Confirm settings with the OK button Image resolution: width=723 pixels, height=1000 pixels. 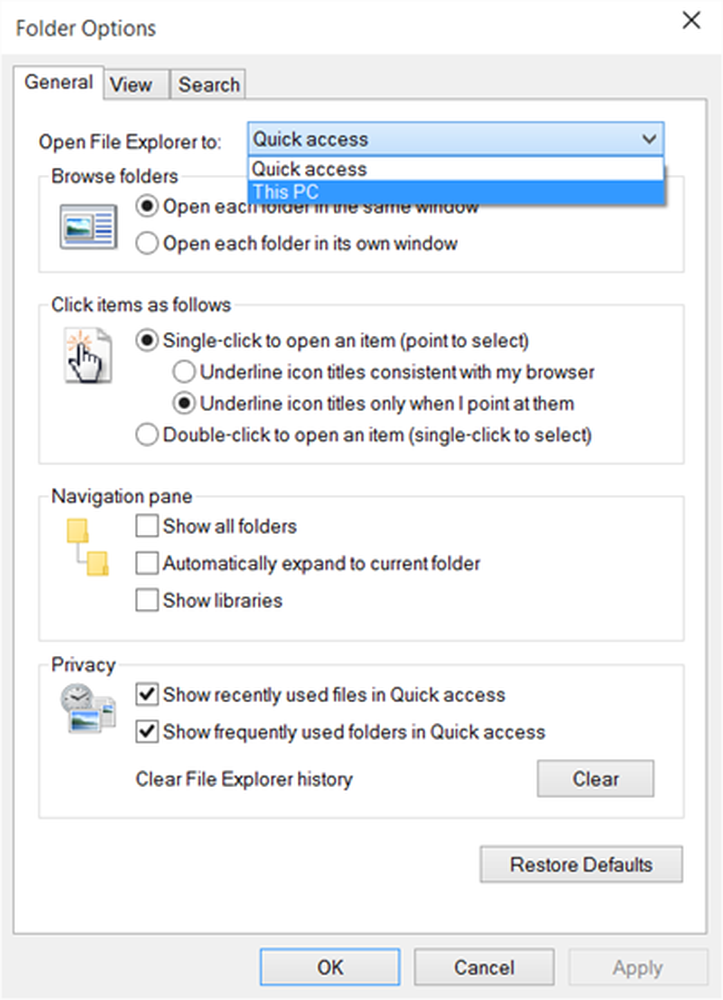pyautogui.click(x=330, y=967)
